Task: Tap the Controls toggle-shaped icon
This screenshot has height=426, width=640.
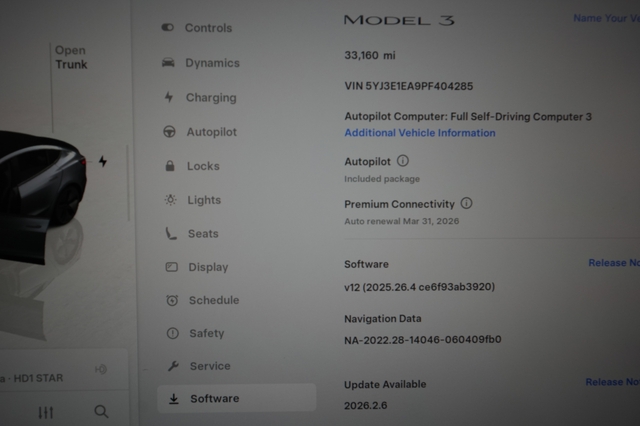Action: point(168,27)
